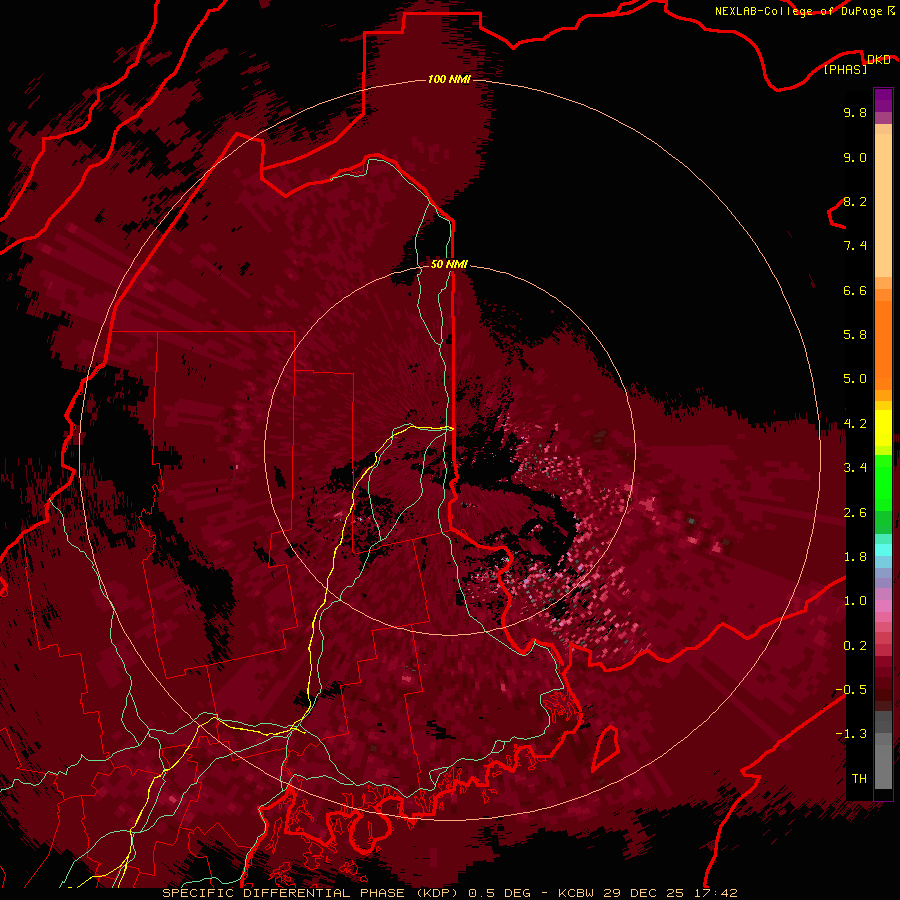Click the NEXLAB-College of DuPage watermark text
Image resolution: width=900 pixels, height=900 pixels.
pos(798,11)
